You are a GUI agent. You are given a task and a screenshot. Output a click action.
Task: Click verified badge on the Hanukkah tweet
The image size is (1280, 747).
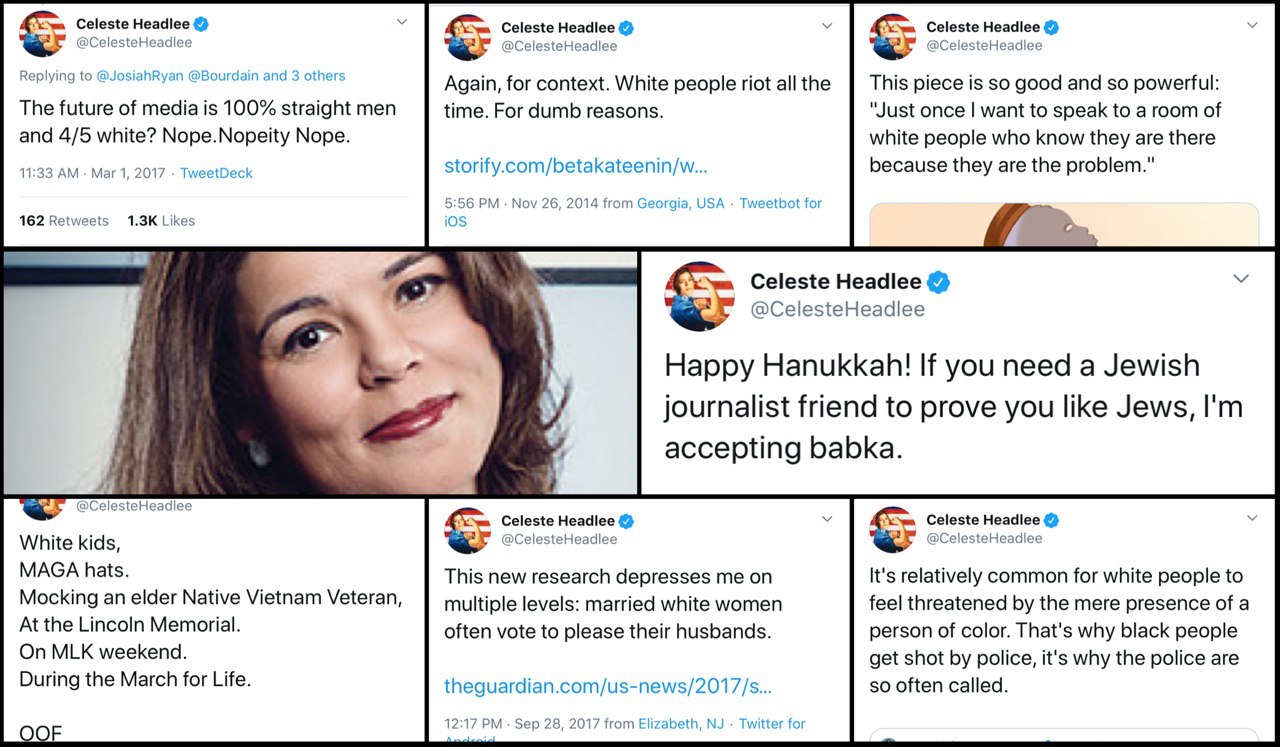[x=938, y=283]
